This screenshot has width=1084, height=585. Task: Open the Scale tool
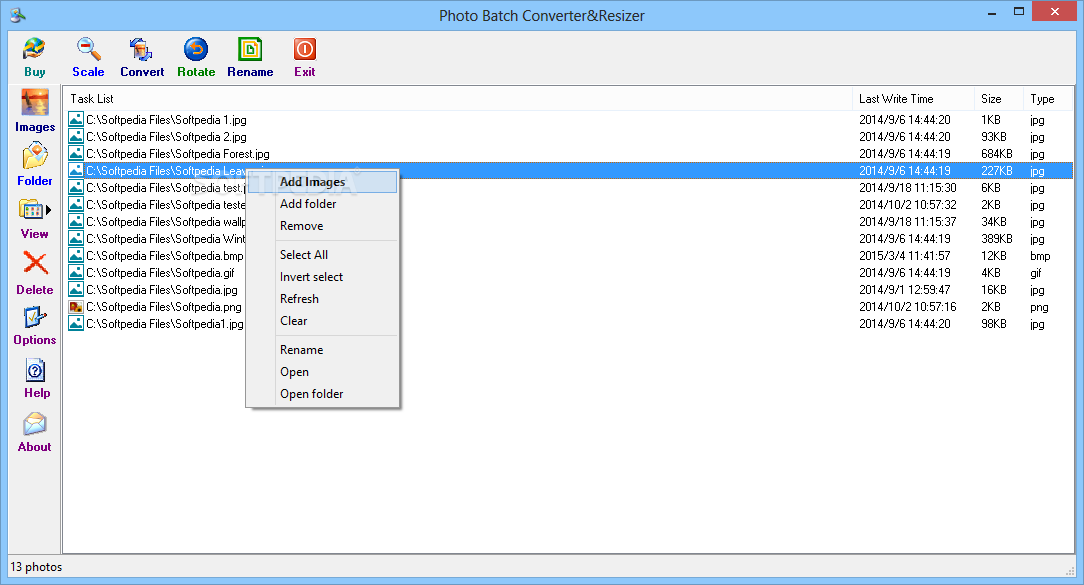[x=88, y=57]
